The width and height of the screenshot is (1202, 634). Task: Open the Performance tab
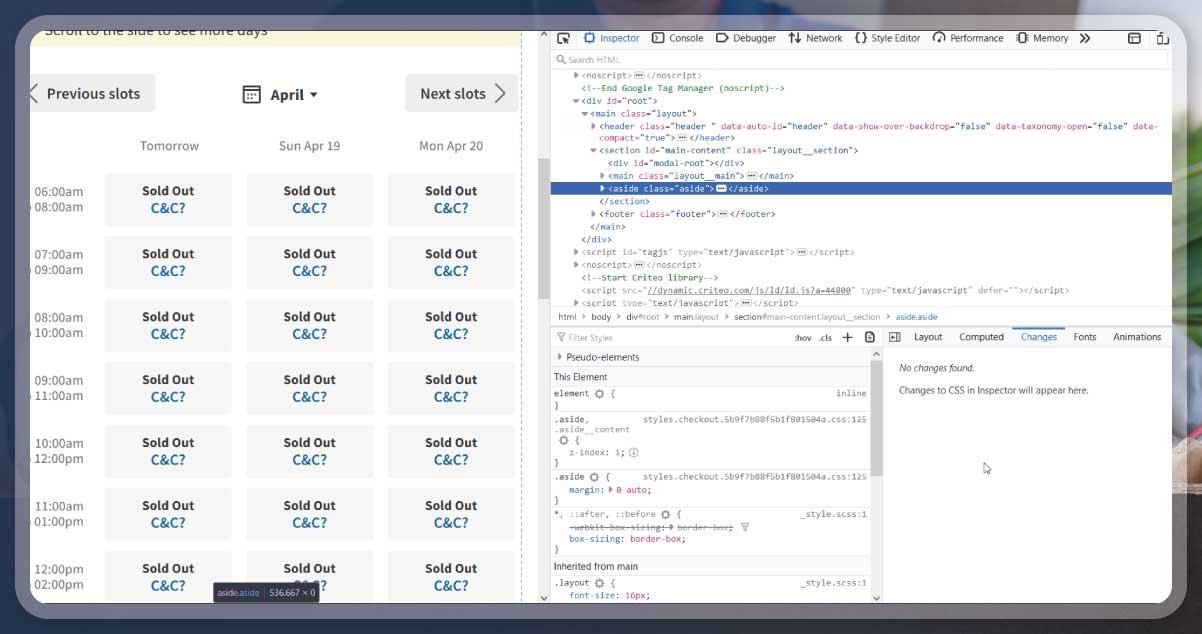point(968,38)
